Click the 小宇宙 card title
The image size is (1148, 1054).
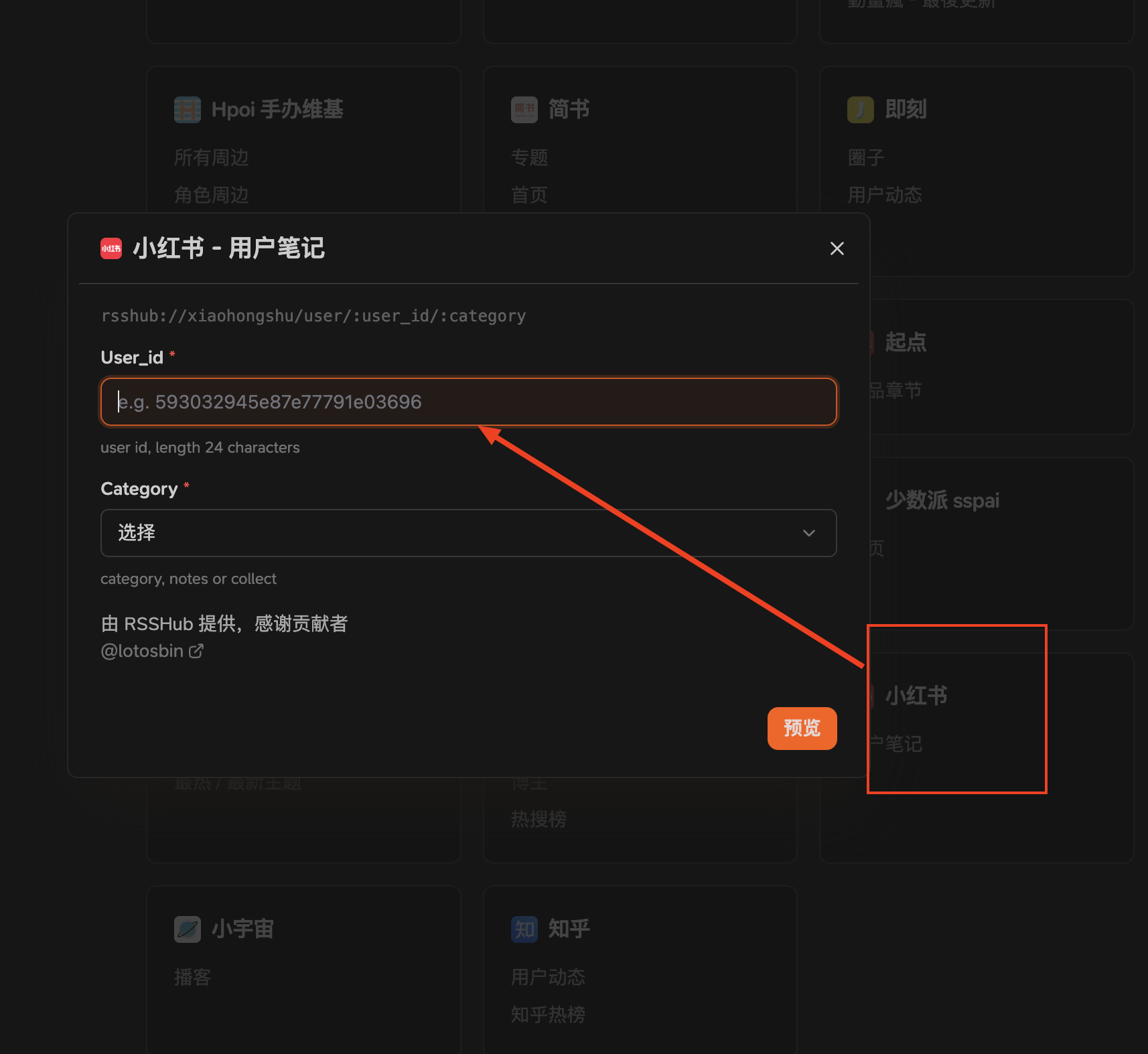click(242, 929)
